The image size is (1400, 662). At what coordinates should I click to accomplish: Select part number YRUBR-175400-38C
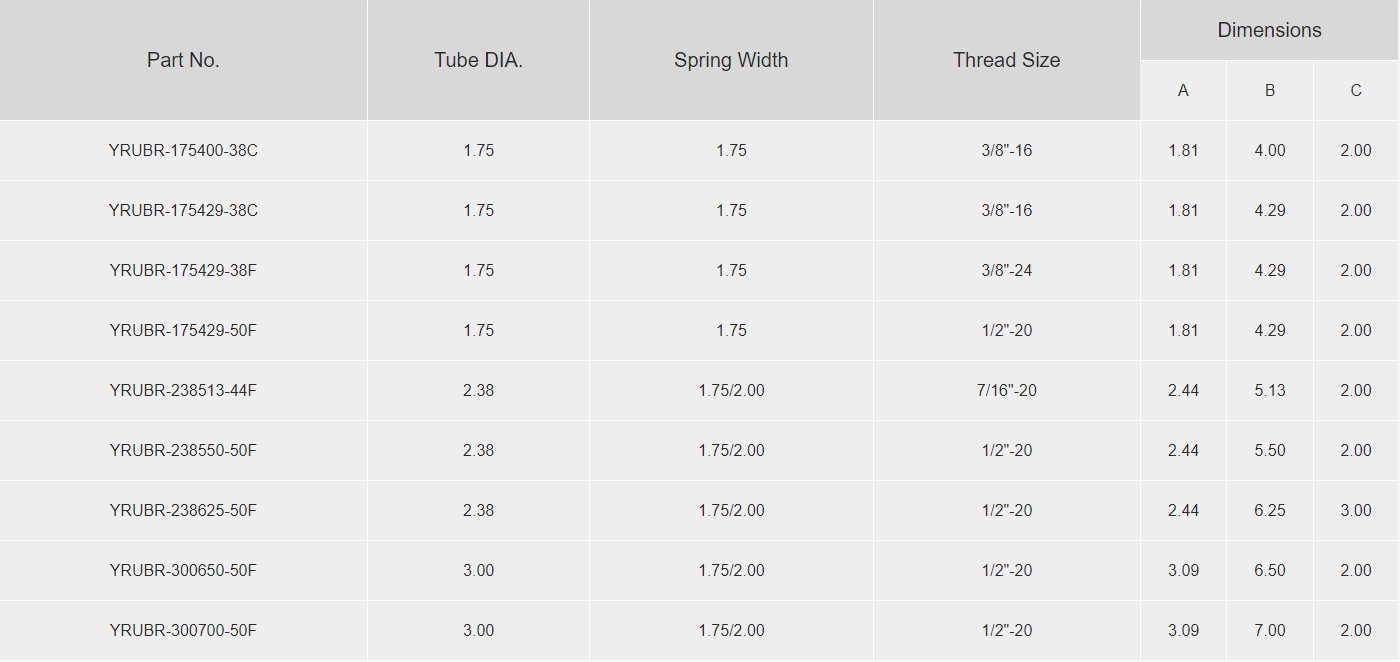183,150
